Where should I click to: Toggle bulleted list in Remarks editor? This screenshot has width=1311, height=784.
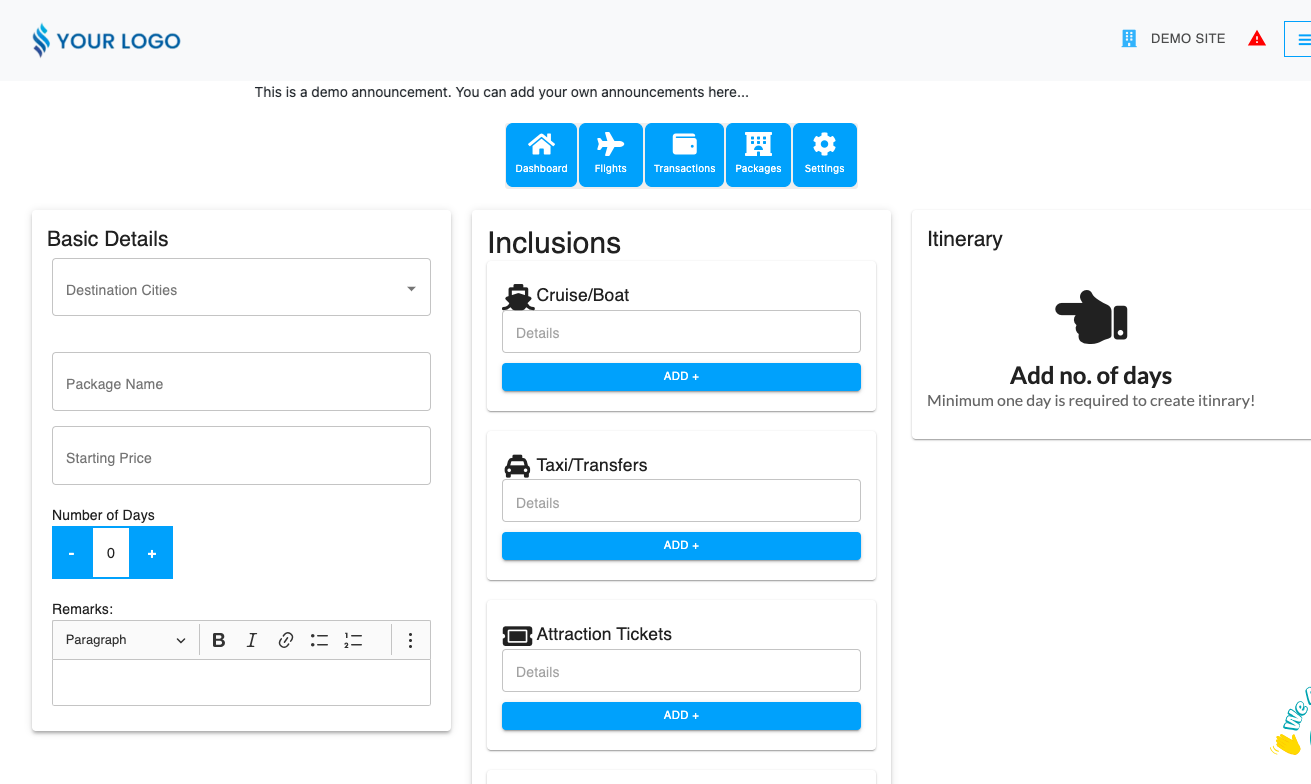click(319, 640)
